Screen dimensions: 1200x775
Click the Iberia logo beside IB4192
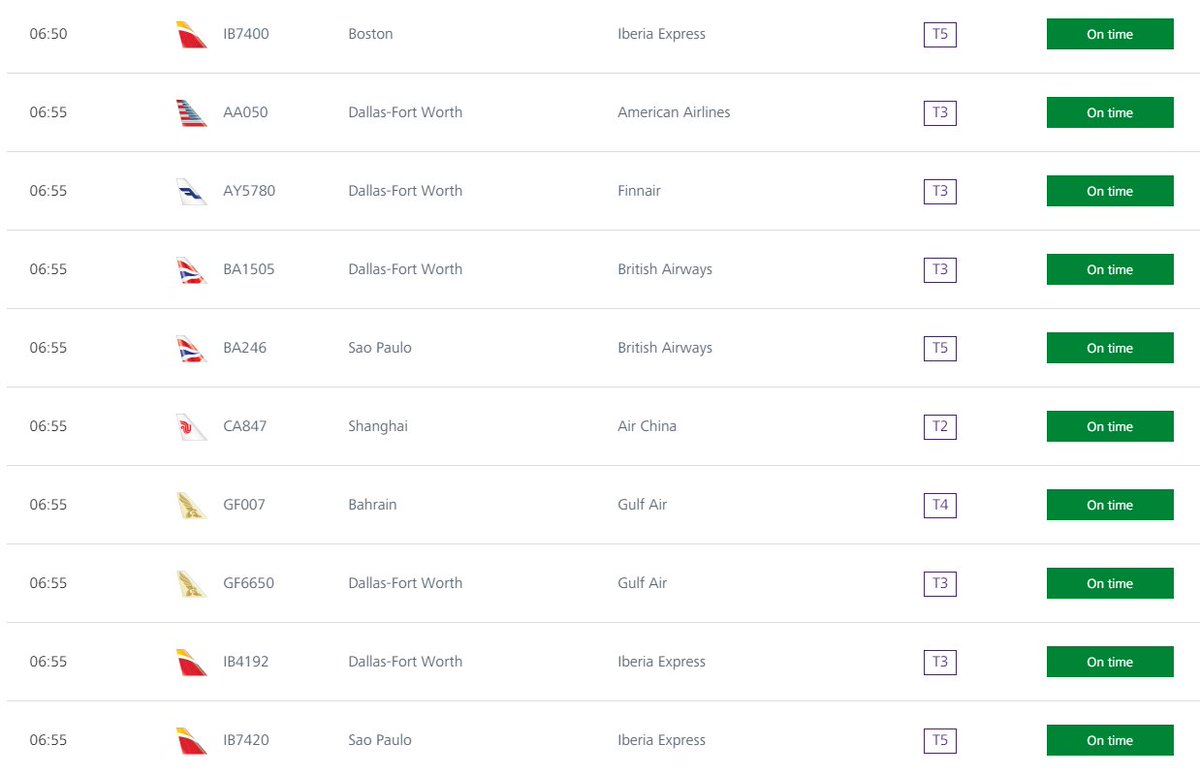(x=190, y=662)
